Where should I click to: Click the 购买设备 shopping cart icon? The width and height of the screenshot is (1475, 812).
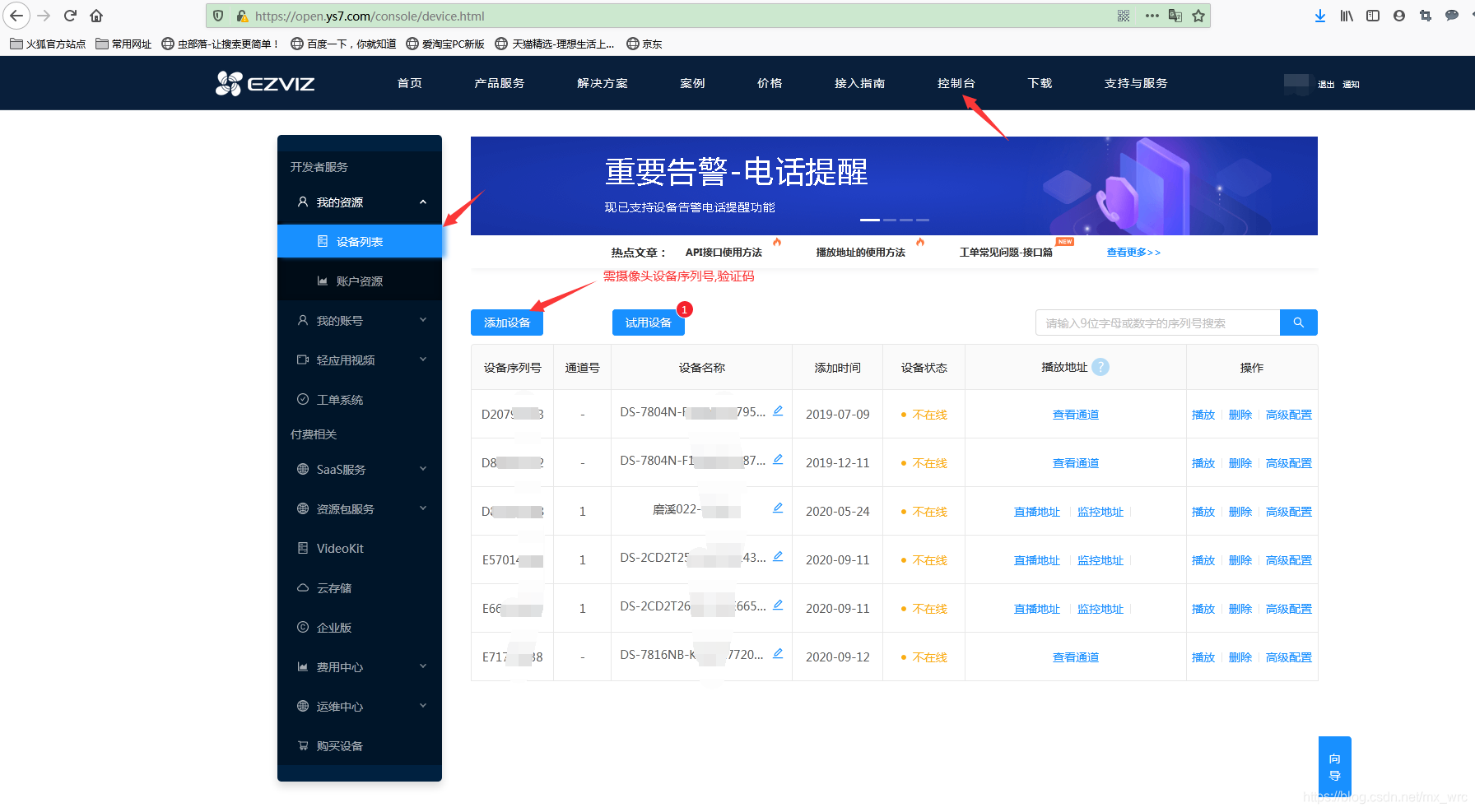303,745
